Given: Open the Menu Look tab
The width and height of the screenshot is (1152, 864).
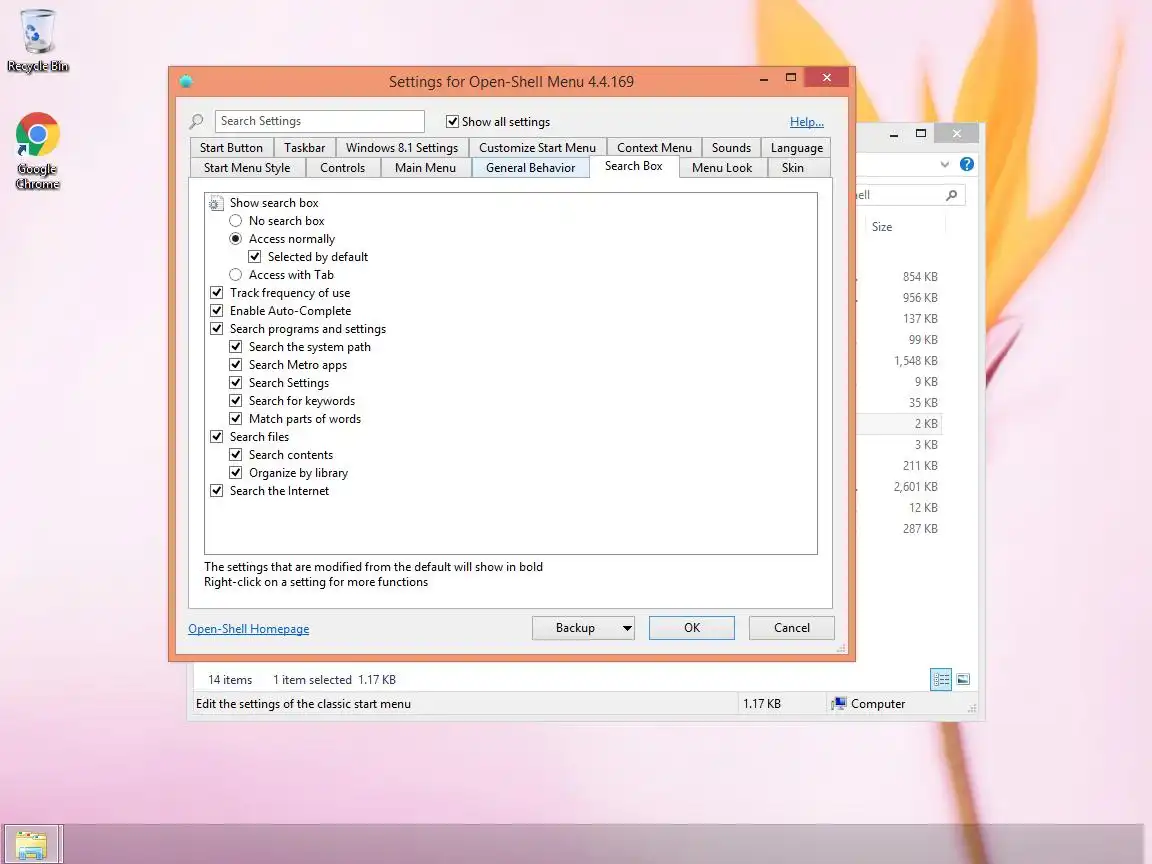Looking at the screenshot, I should point(722,168).
